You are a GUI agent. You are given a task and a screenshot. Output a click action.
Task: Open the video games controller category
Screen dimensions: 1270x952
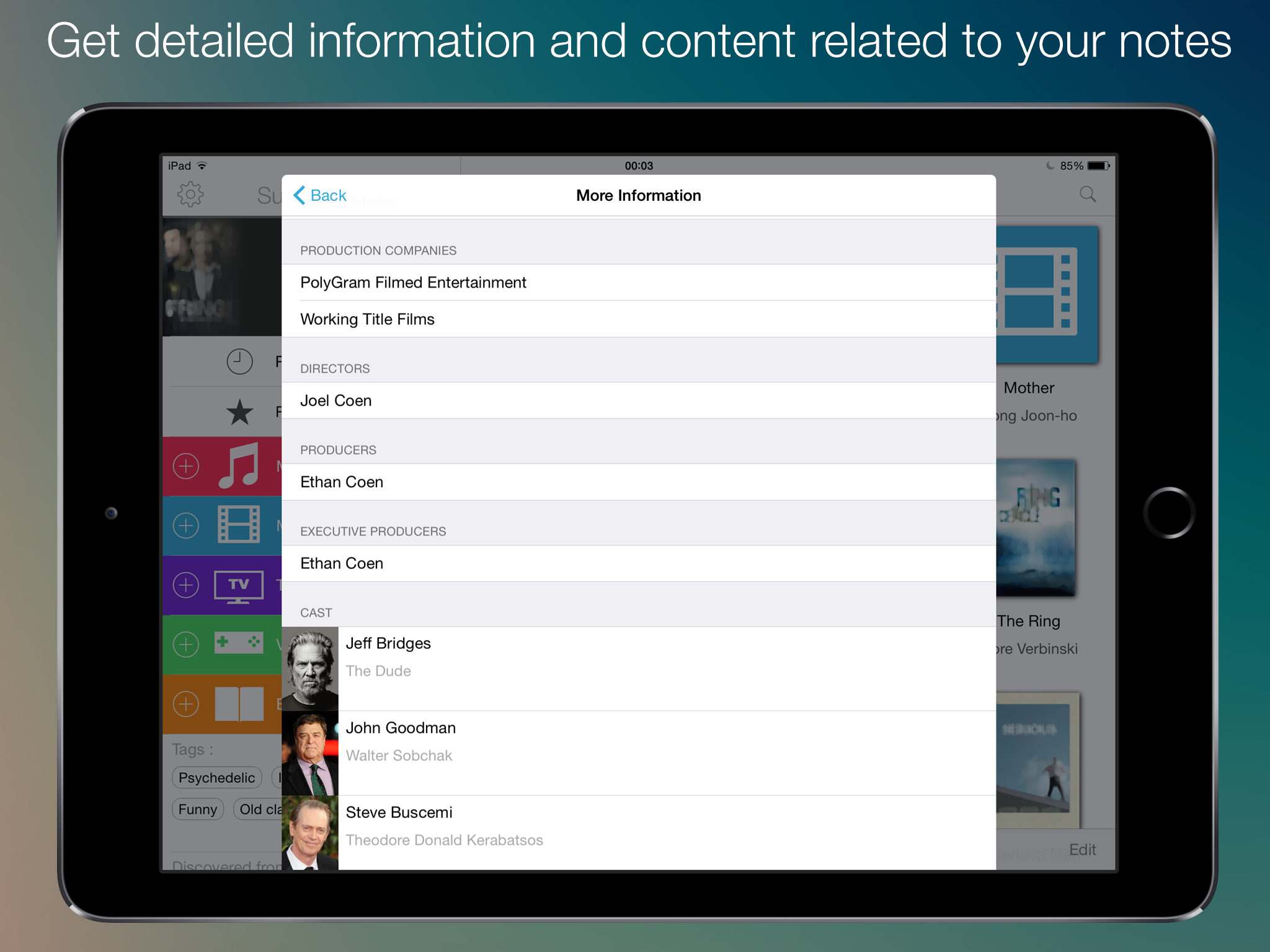click(239, 643)
